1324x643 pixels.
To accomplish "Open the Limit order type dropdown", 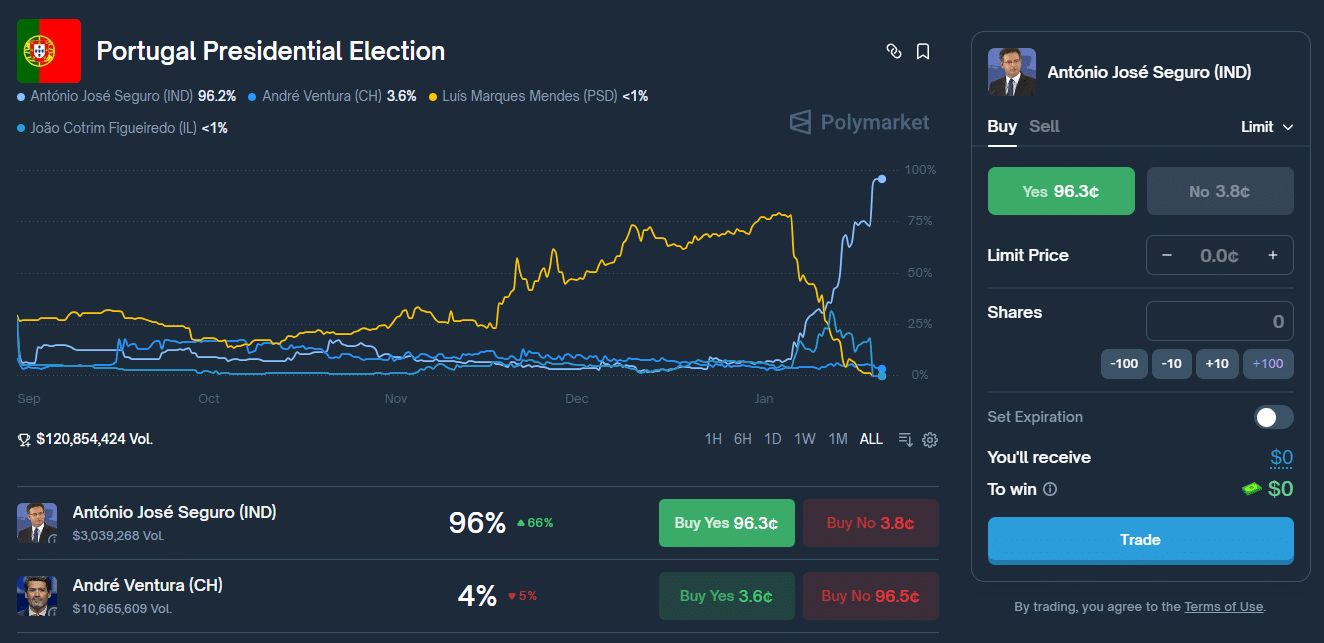I will [1267, 127].
